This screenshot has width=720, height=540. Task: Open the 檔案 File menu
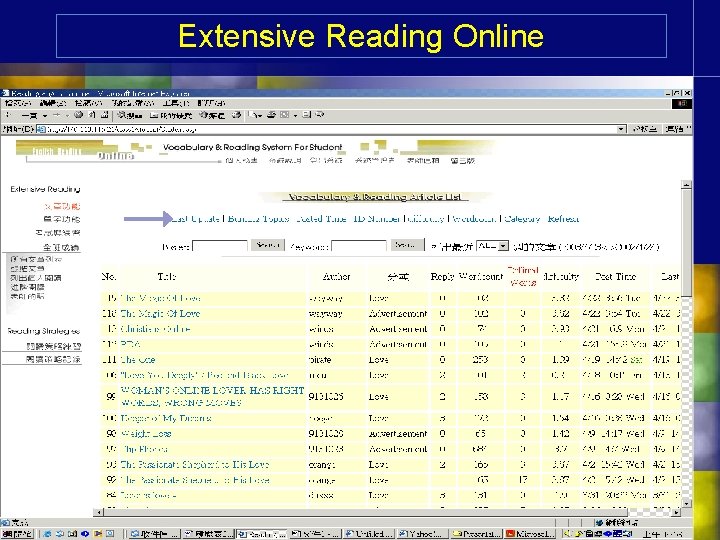click(18, 103)
